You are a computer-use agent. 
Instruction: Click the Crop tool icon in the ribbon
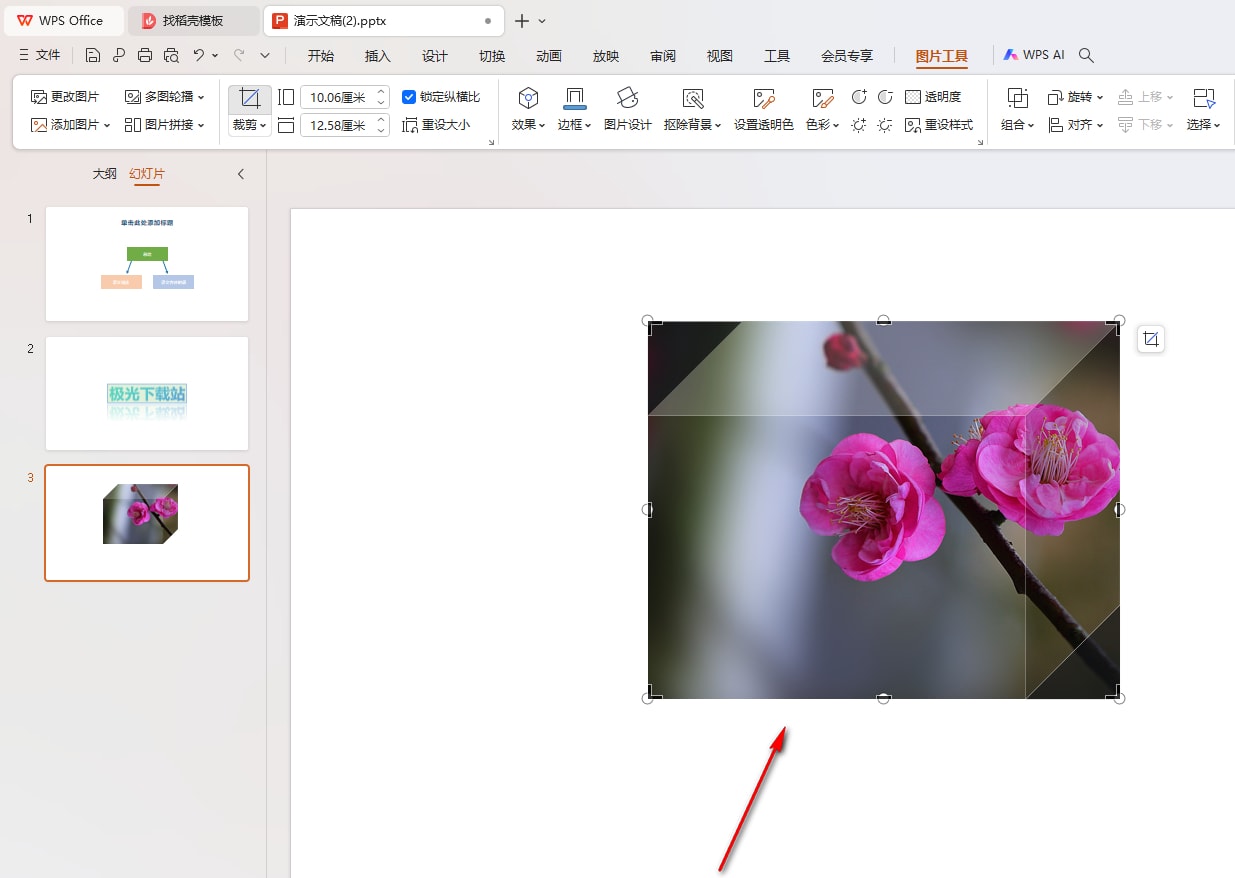[250, 98]
